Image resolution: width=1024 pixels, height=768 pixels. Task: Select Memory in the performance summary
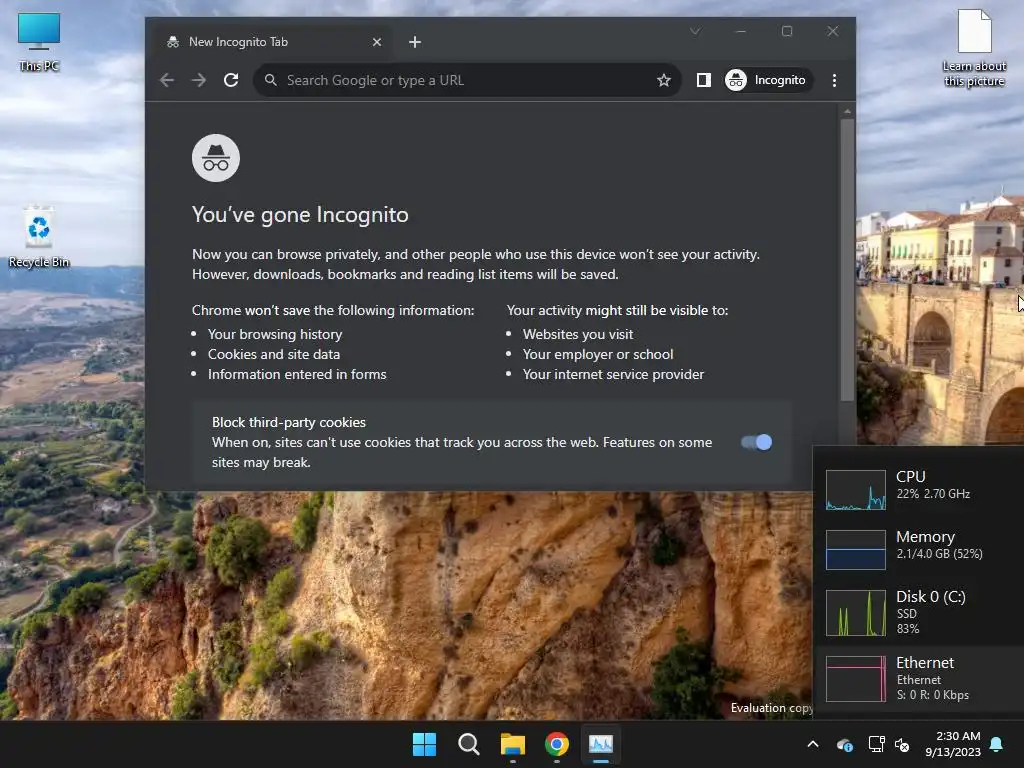(x=920, y=549)
